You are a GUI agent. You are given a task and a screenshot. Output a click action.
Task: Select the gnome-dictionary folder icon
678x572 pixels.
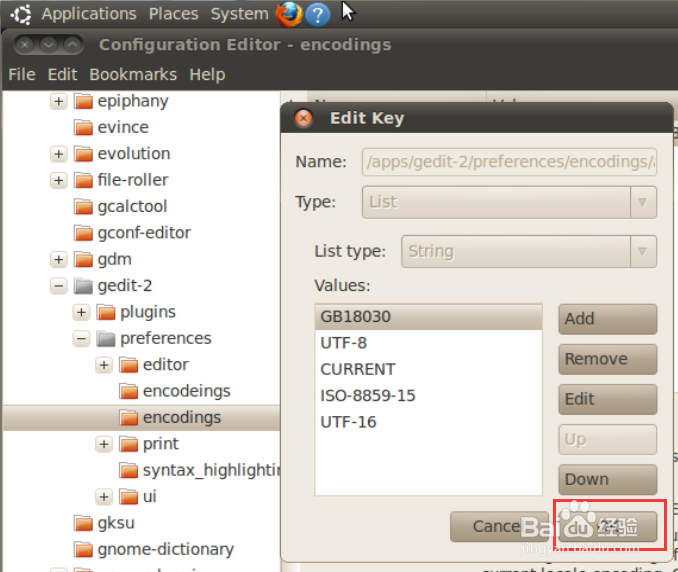[x=83, y=550]
